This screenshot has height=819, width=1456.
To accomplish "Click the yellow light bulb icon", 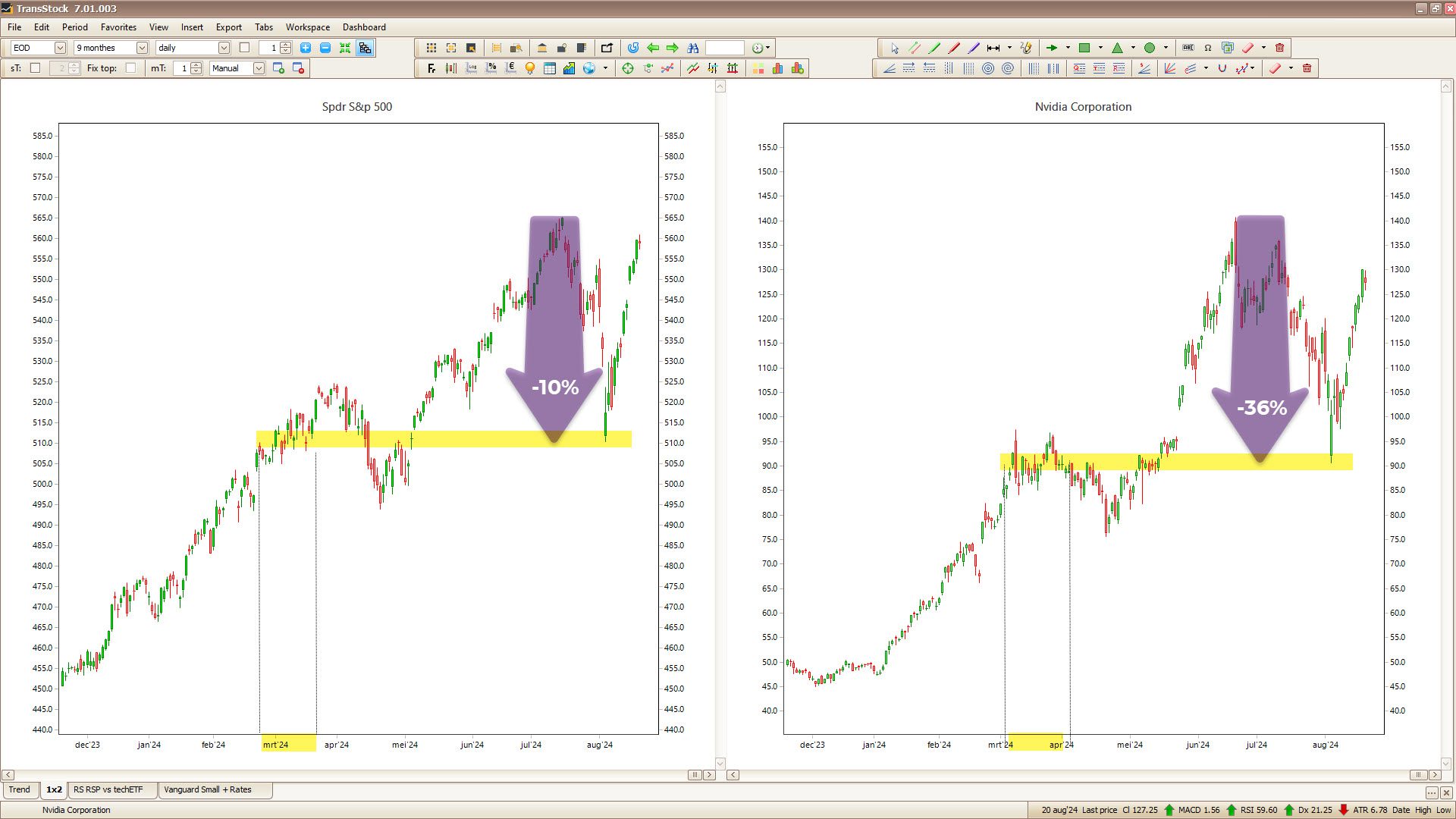I will [530, 68].
